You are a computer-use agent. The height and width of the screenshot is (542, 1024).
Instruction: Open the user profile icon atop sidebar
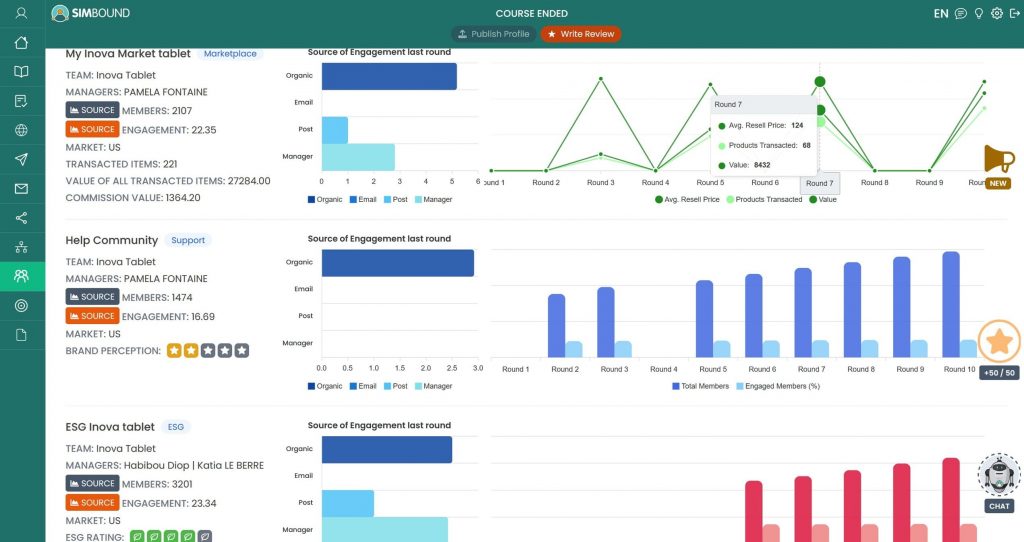pos(21,13)
